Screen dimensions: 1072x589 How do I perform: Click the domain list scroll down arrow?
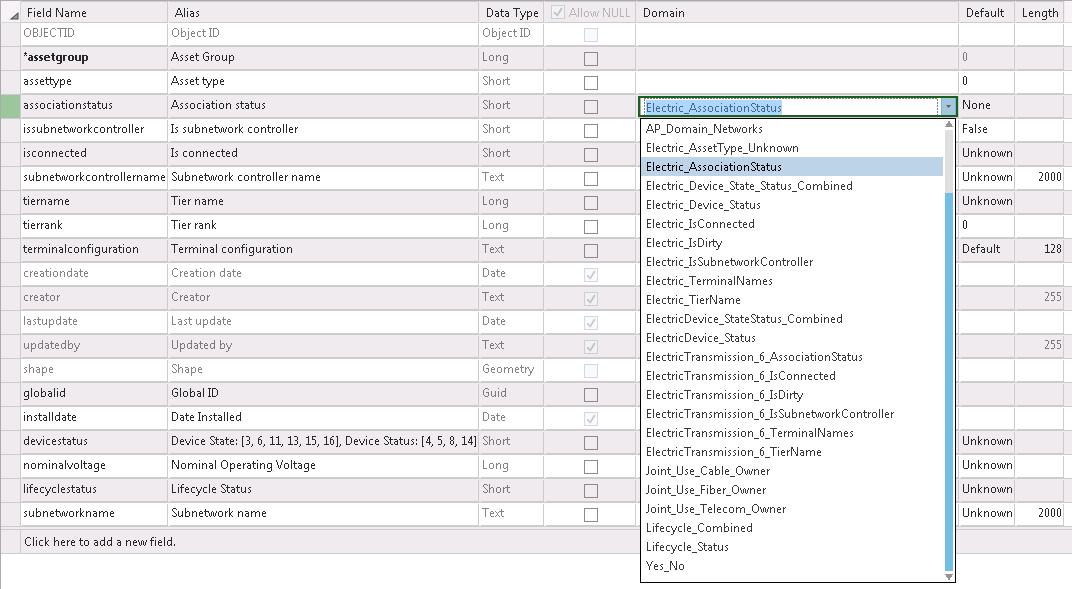[x=948, y=577]
